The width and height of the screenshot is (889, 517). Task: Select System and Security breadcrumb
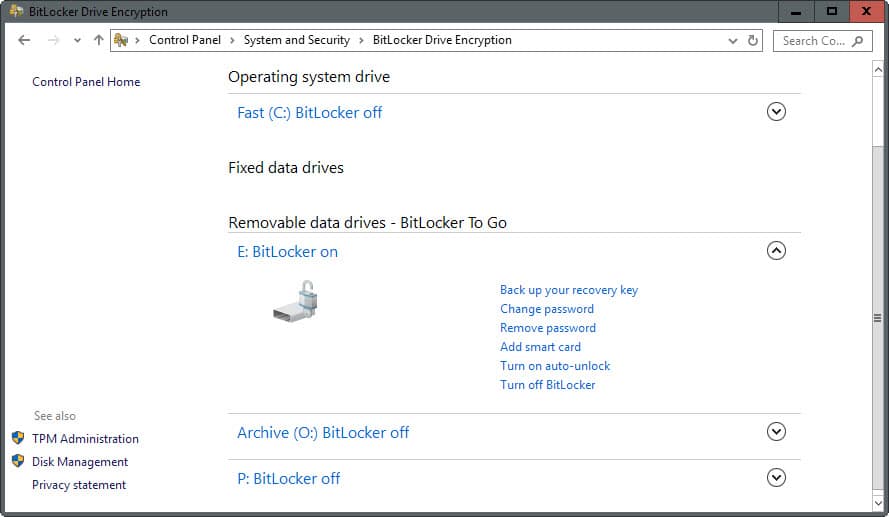[296, 40]
